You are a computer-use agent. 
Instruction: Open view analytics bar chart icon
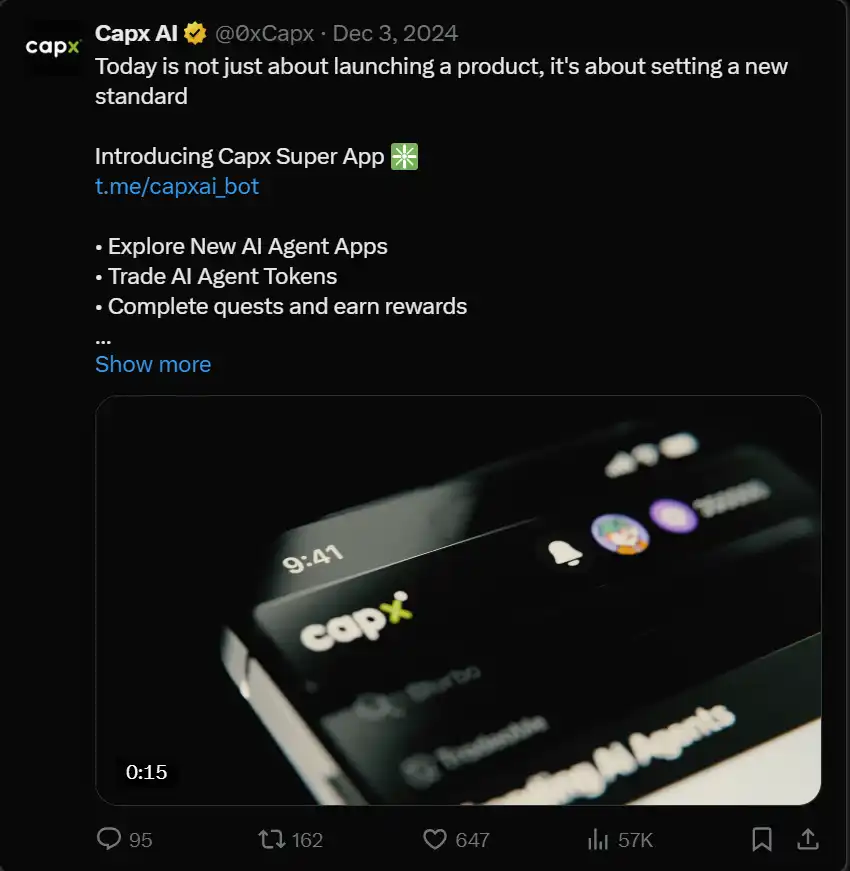click(598, 839)
